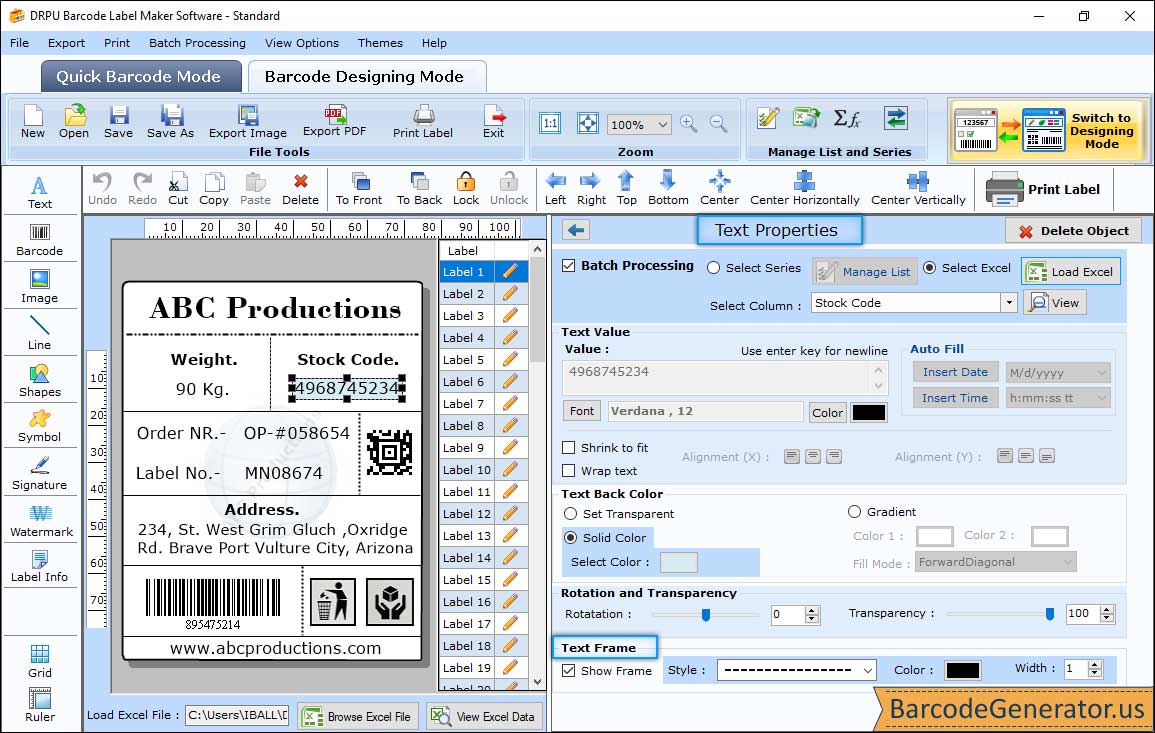The image size is (1155, 733).
Task: Click the Load Excel button
Action: coord(1070,271)
